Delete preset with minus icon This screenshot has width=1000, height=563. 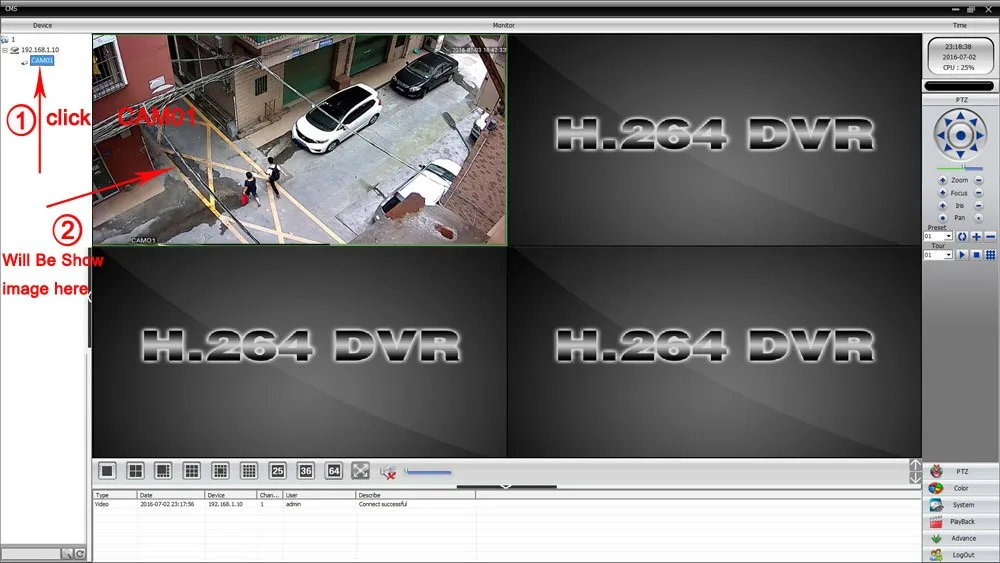(990, 237)
